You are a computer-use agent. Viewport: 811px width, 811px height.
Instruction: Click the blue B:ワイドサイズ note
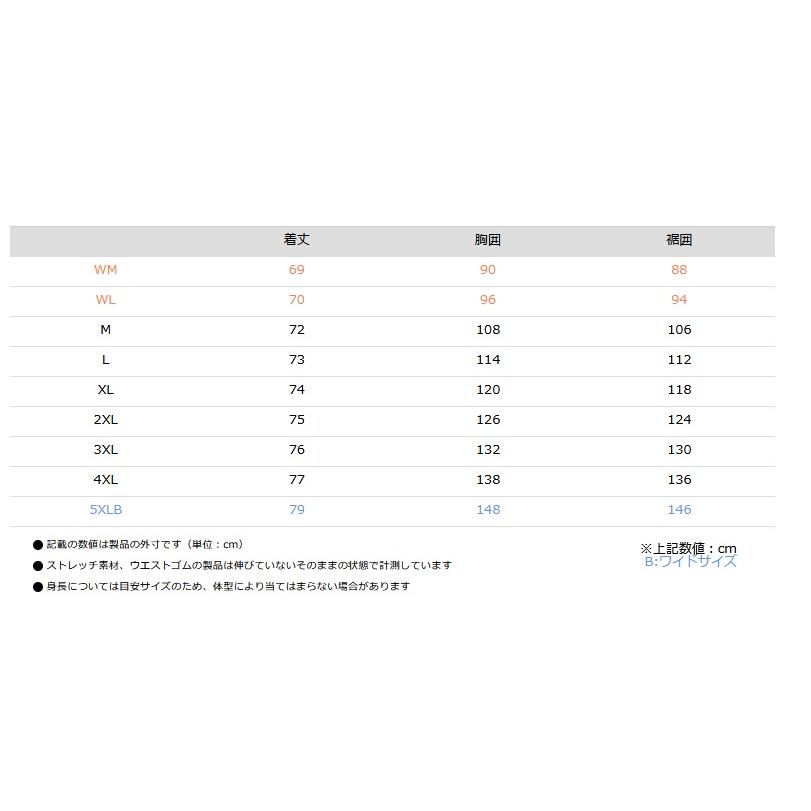coord(690,562)
